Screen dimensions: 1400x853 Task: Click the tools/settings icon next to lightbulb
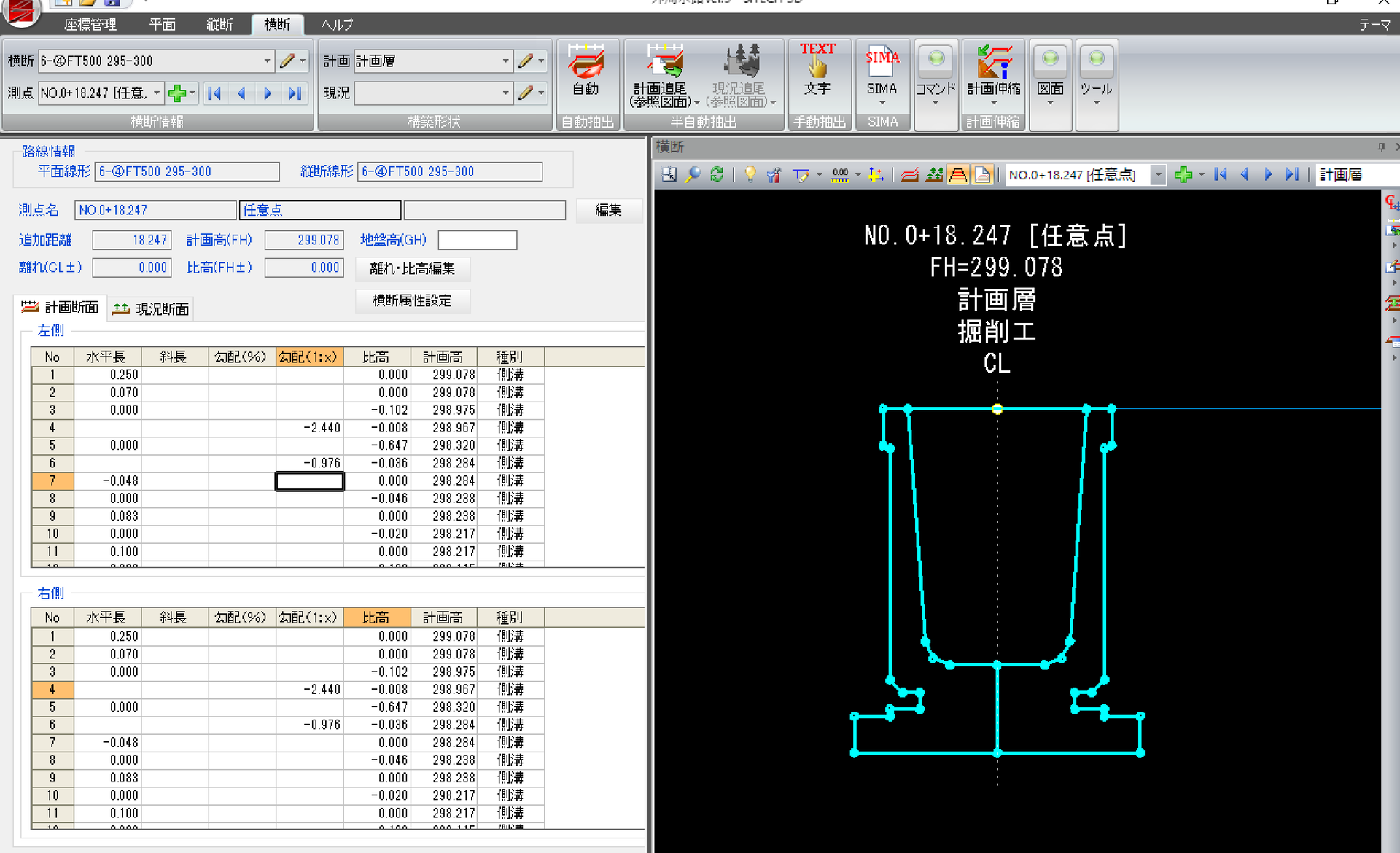774,175
